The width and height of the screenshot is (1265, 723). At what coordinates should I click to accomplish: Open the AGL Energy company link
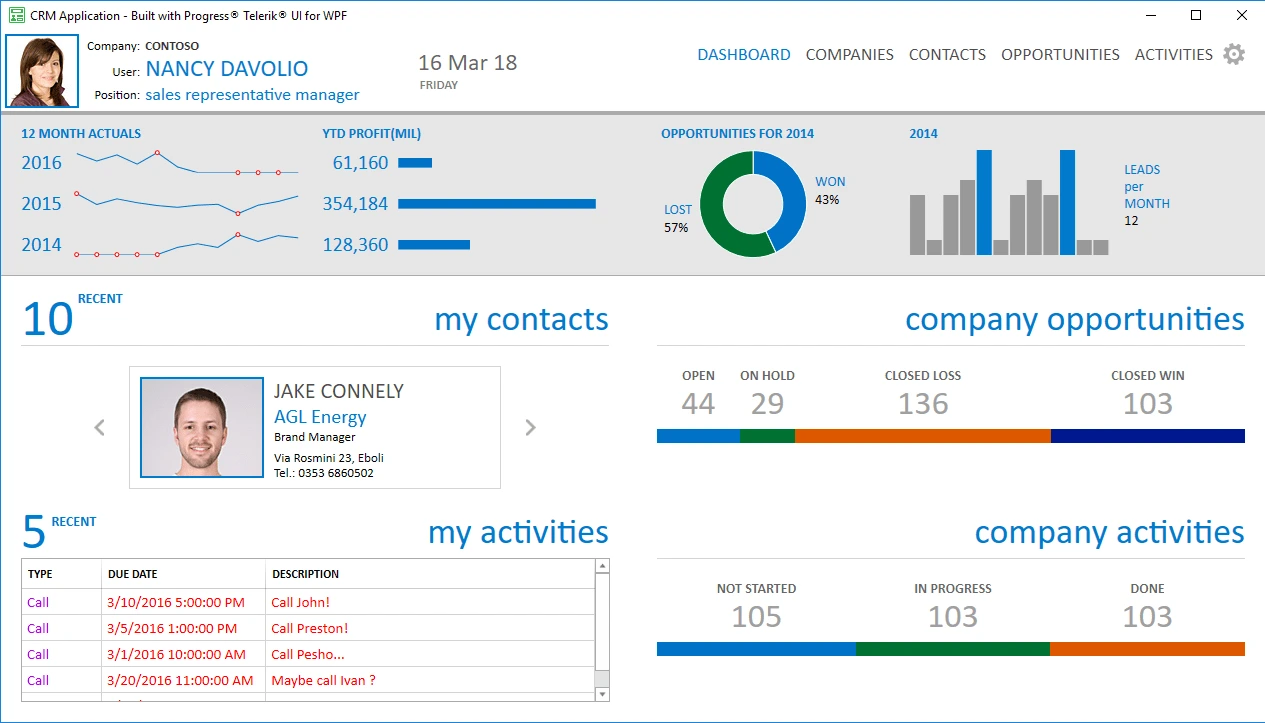320,417
